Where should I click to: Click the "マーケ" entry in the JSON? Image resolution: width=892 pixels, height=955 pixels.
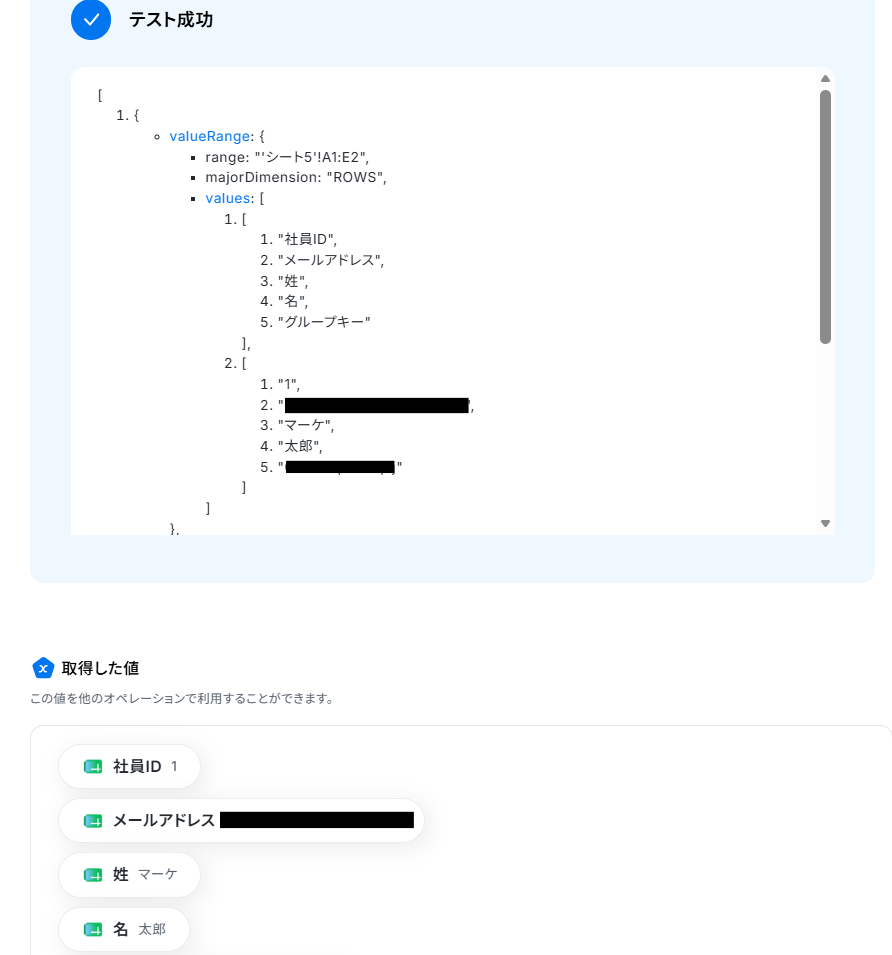coord(306,425)
